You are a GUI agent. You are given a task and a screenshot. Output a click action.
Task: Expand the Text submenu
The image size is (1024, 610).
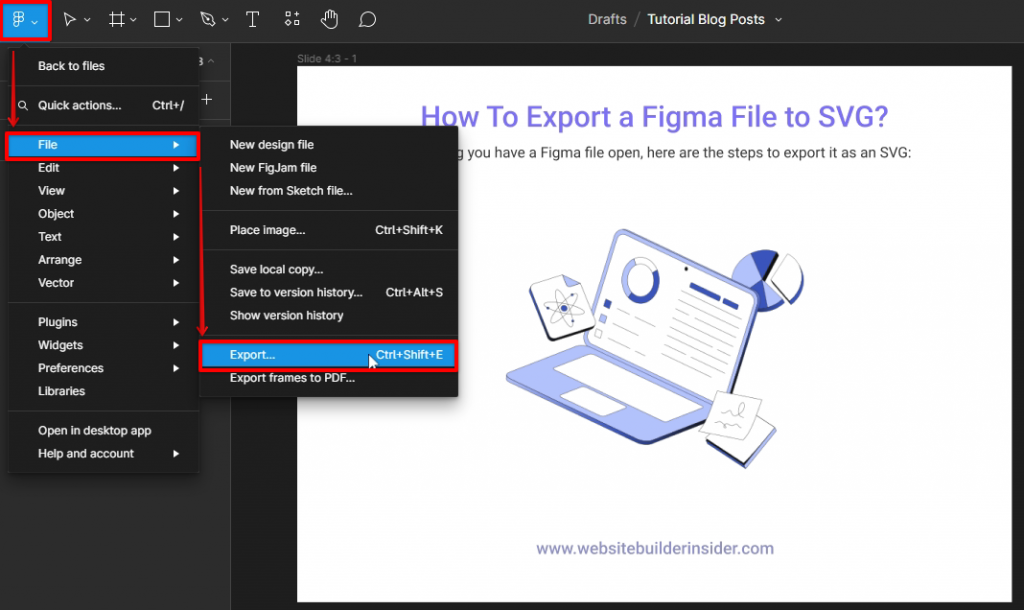pyautogui.click(x=103, y=236)
